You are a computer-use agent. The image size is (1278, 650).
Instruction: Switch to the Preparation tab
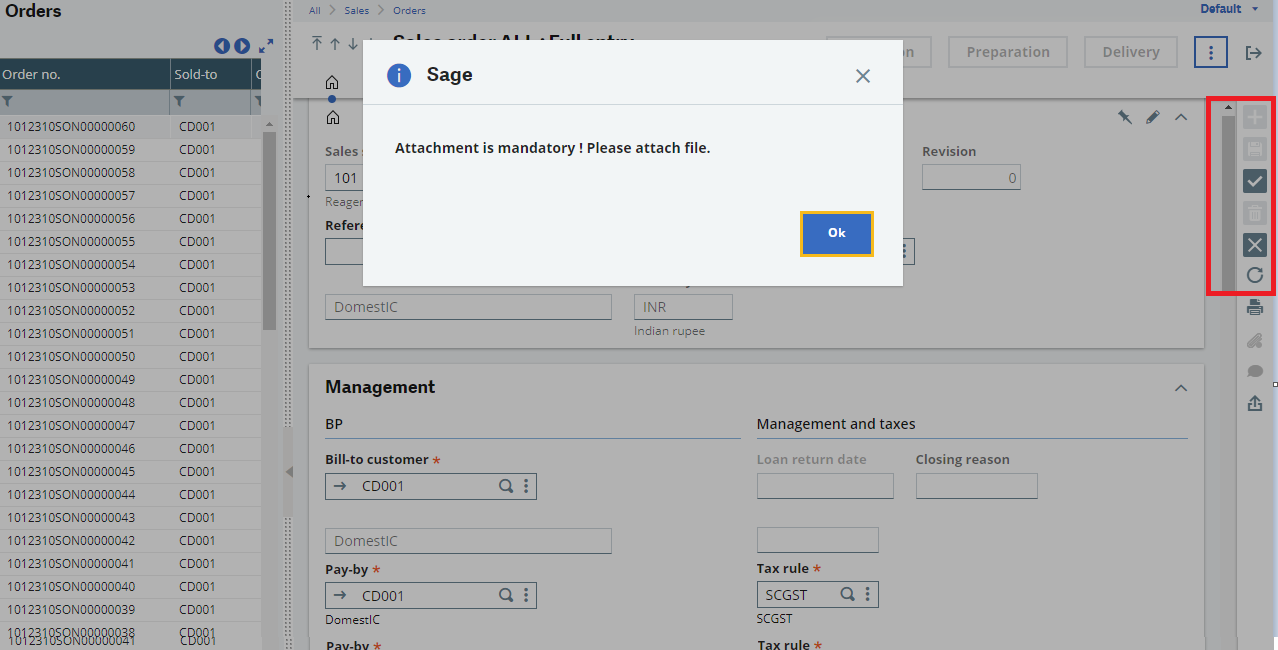click(1007, 51)
